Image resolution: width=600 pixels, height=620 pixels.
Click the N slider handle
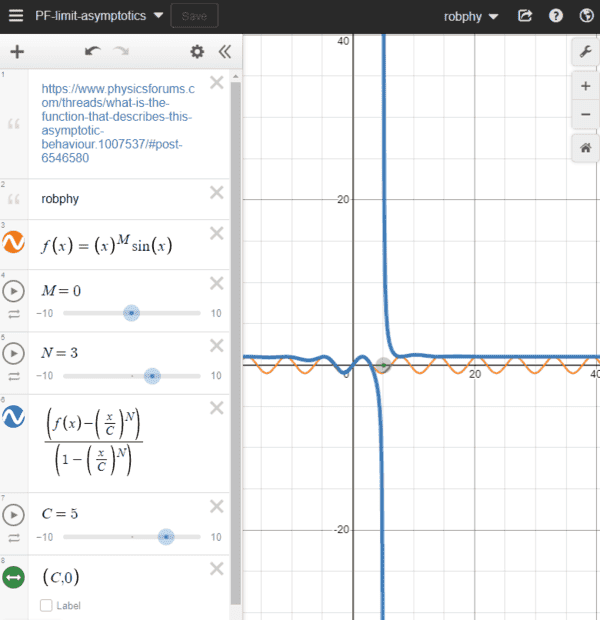pos(152,376)
